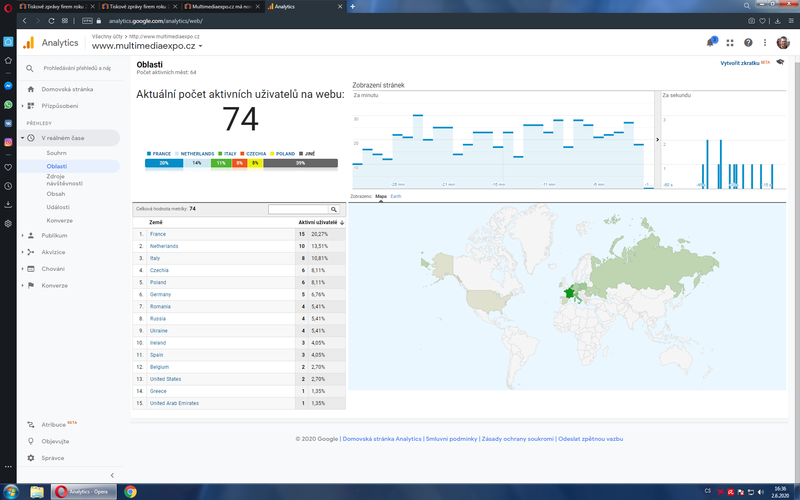
Task: Click the Google Analytics logo
Action: pos(29,43)
